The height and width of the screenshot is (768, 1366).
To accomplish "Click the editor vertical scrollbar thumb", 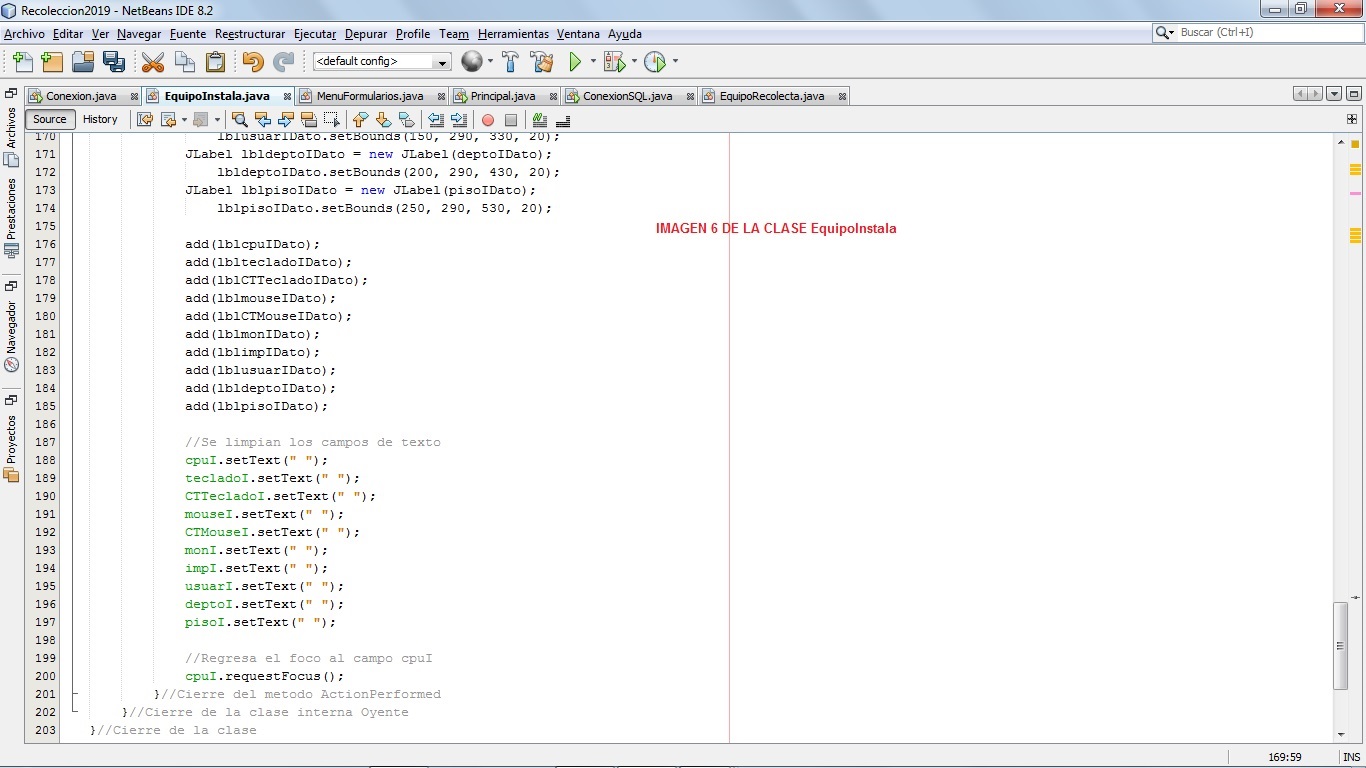I will (1341, 645).
